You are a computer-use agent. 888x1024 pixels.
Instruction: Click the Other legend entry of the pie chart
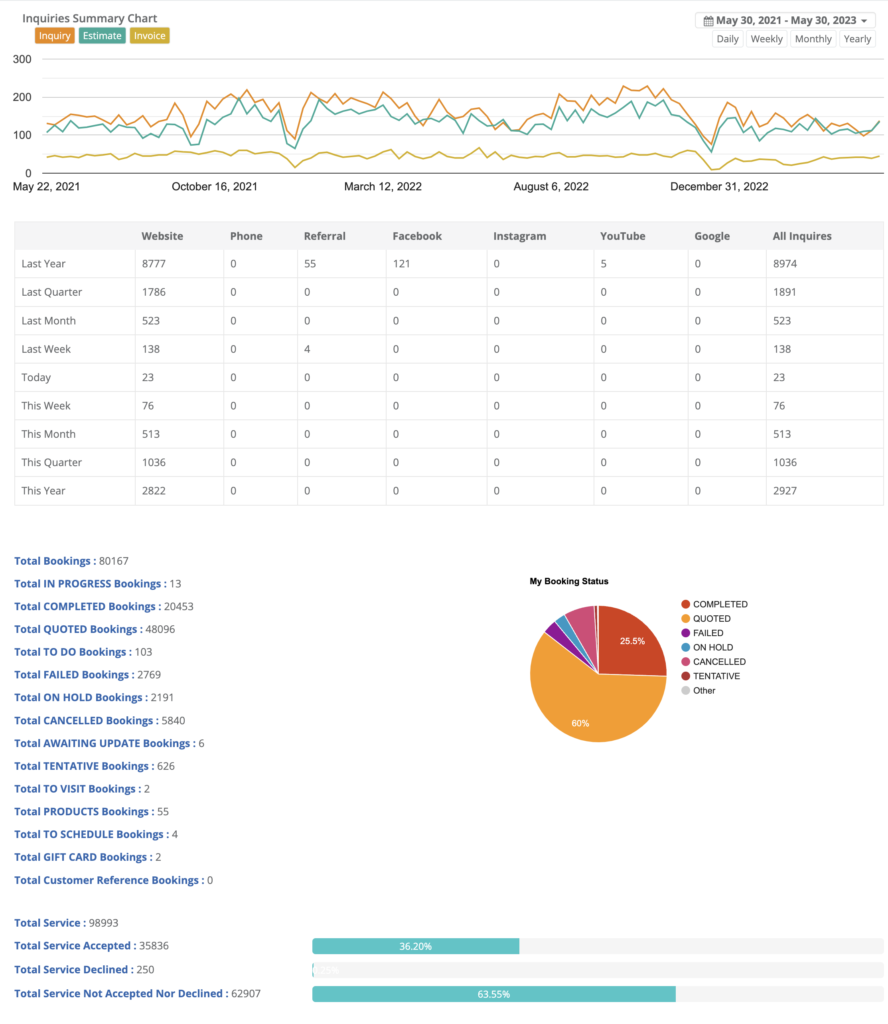tap(698, 691)
